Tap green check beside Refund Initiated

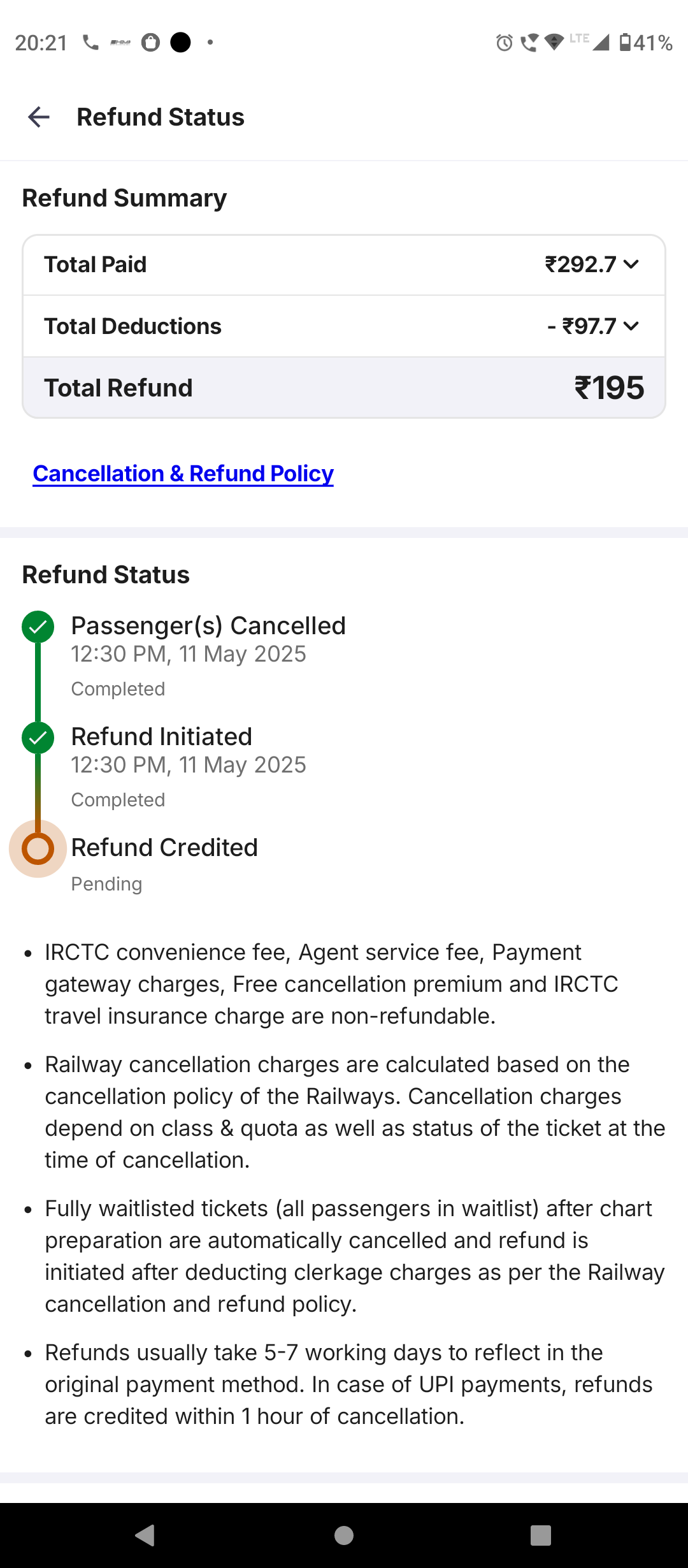pyautogui.click(x=38, y=738)
